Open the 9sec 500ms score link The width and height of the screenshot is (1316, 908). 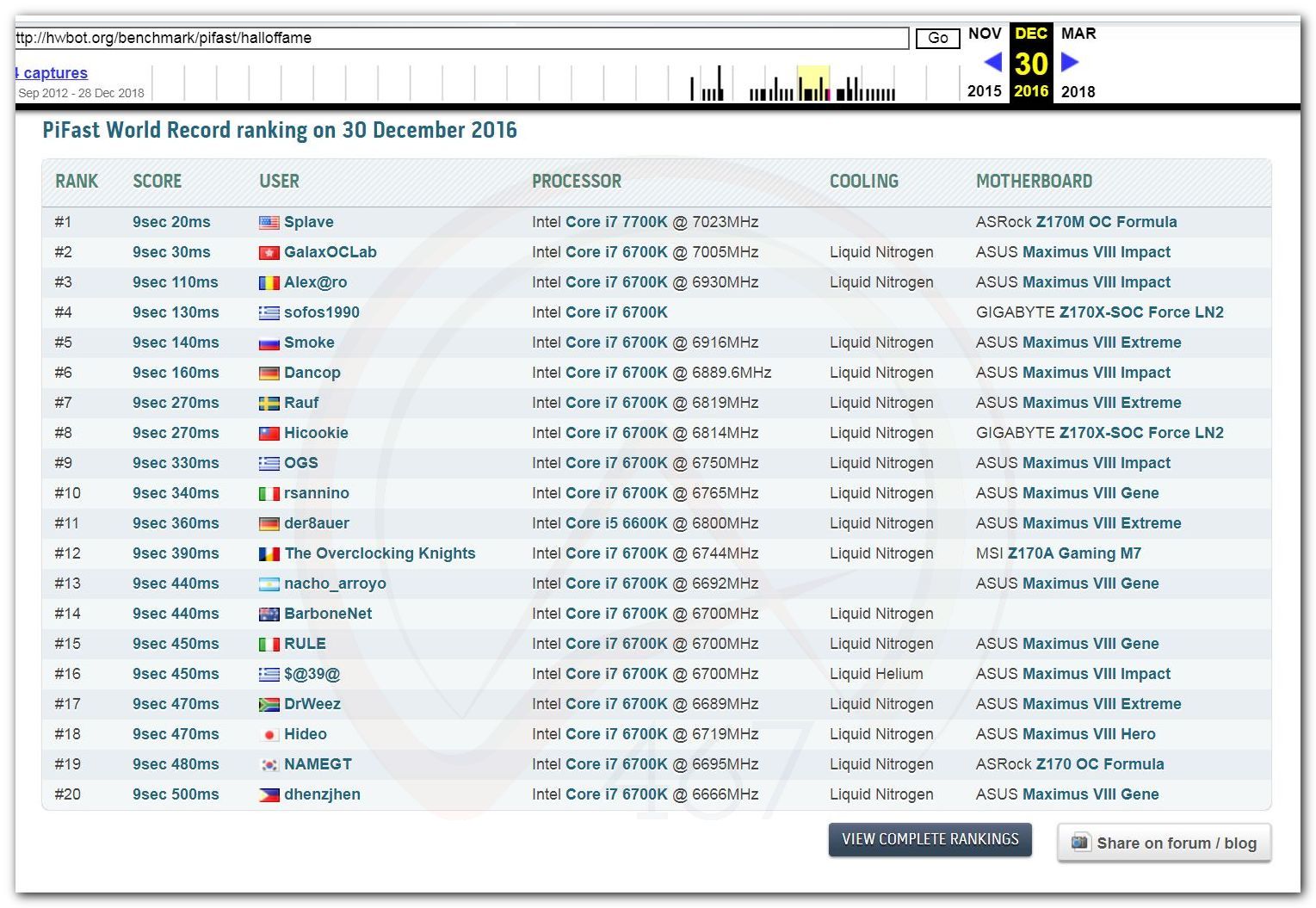click(176, 794)
